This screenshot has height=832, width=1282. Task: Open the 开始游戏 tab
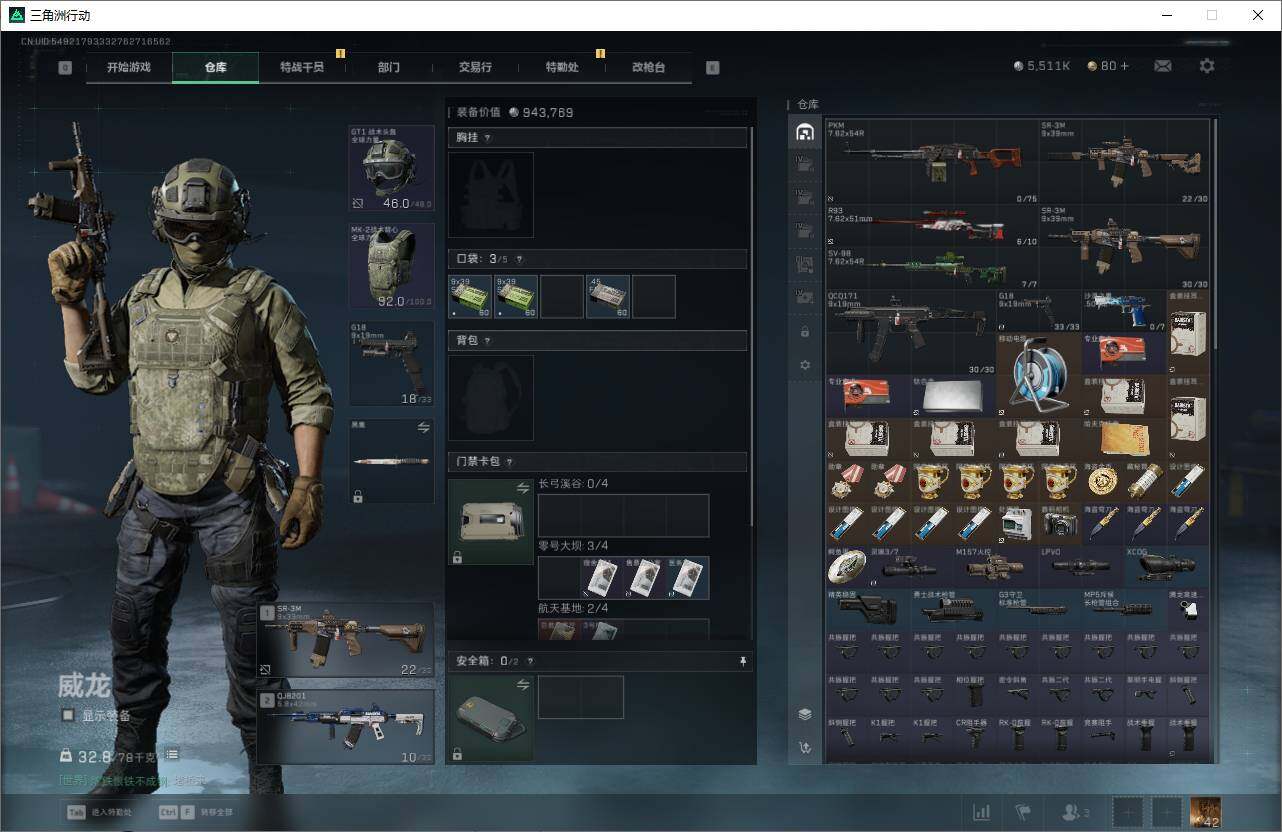coord(129,67)
